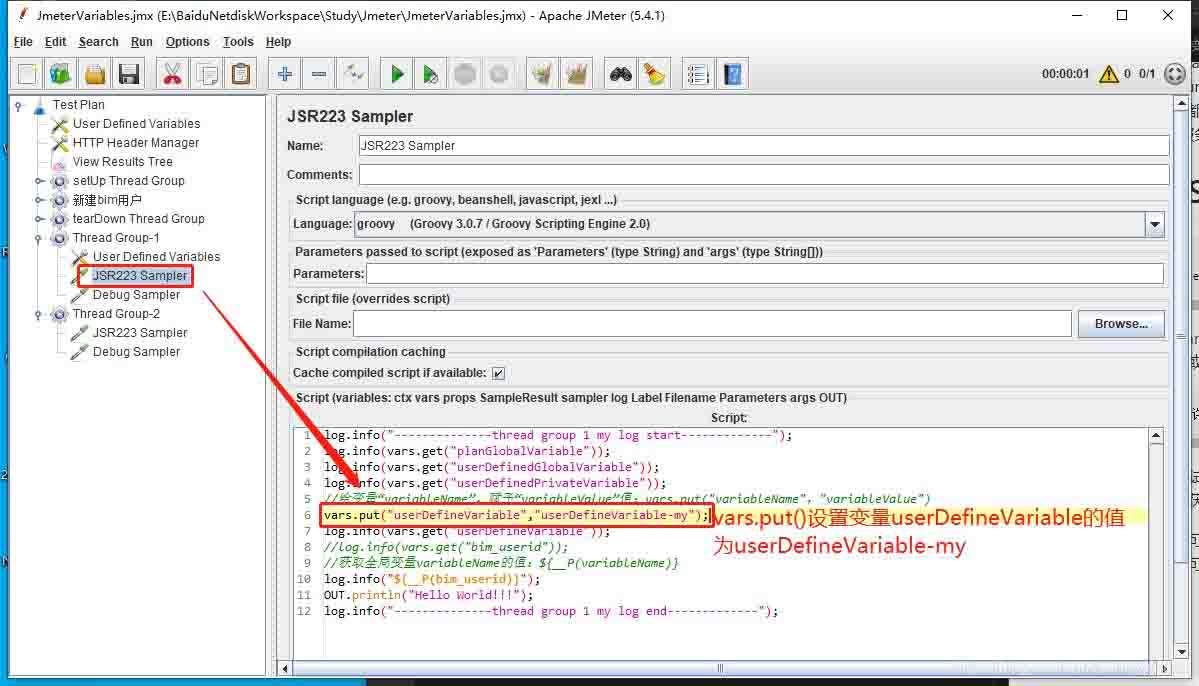Toggle 'Cache compiled script if available' checkbox
This screenshot has height=686, width=1199.
498,373
